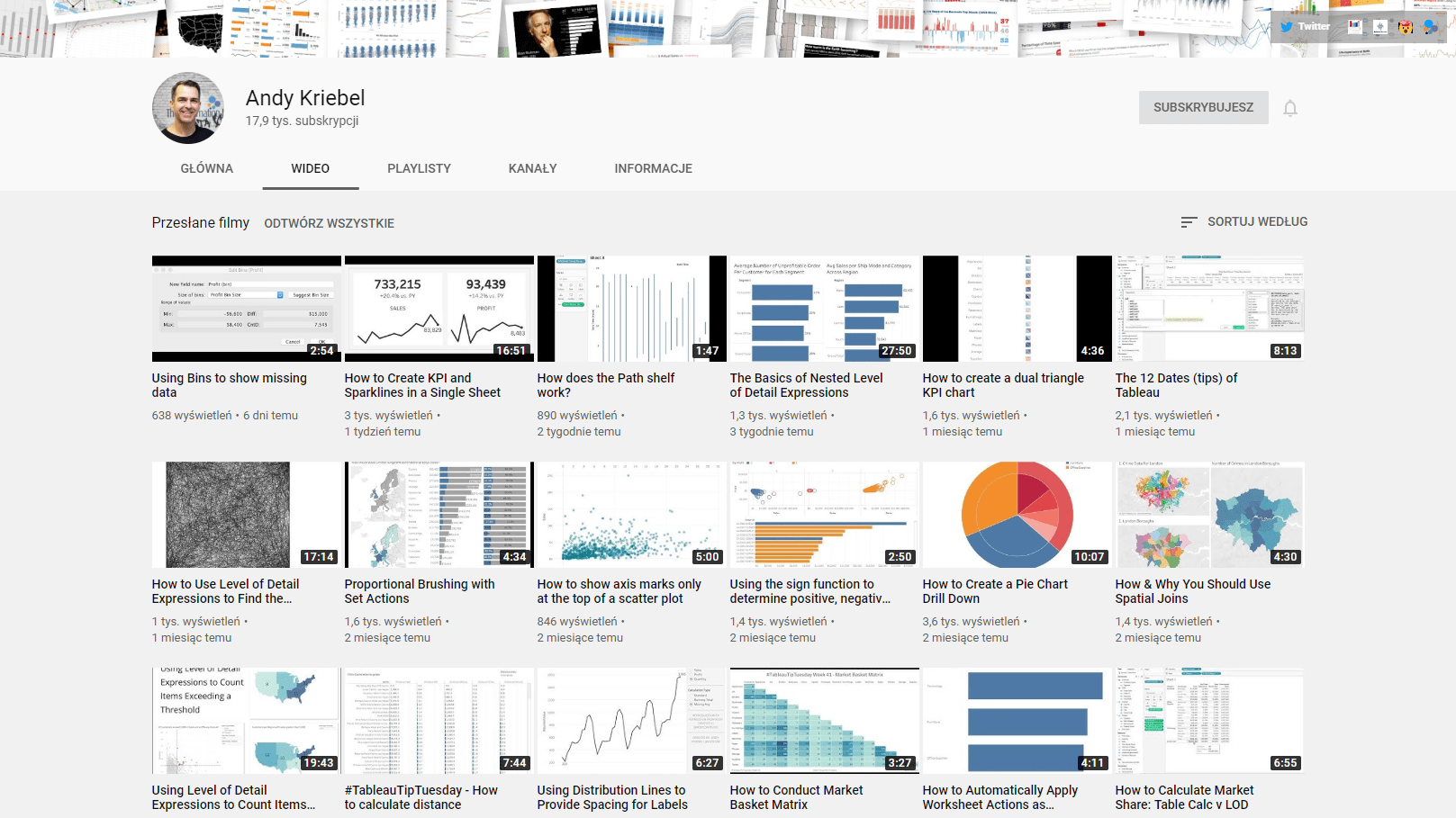Image resolution: width=1456 pixels, height=818 pixels.
Task: Switch to the PLAYLISTY tab
Action: click(419, 168)
